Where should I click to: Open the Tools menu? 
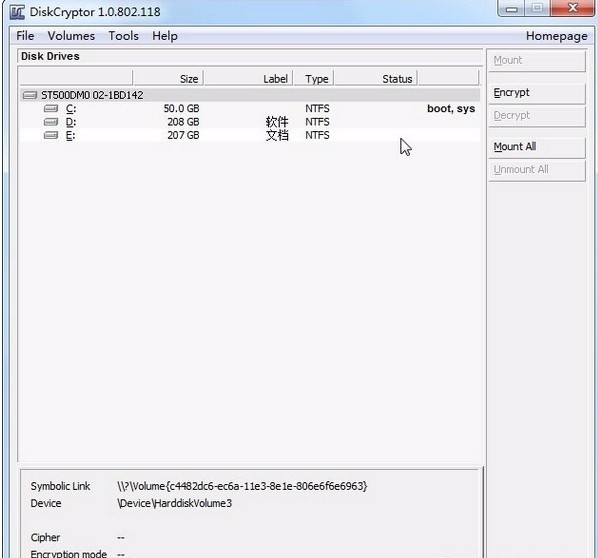point(124,36)
